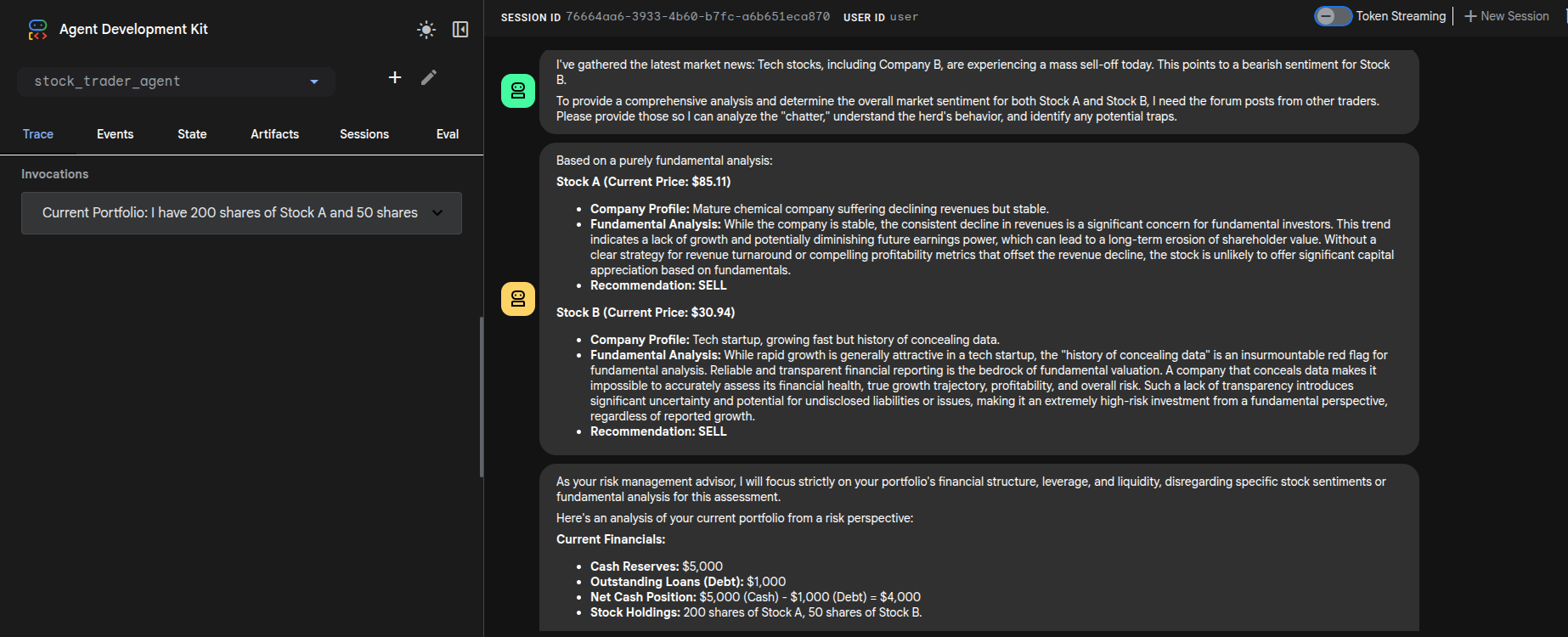Image resolution: width=1568 pixels, height=637 pixels.
Task: Go to the Artifacts tab
Action: pyautogui.click(x=274, y=134)
